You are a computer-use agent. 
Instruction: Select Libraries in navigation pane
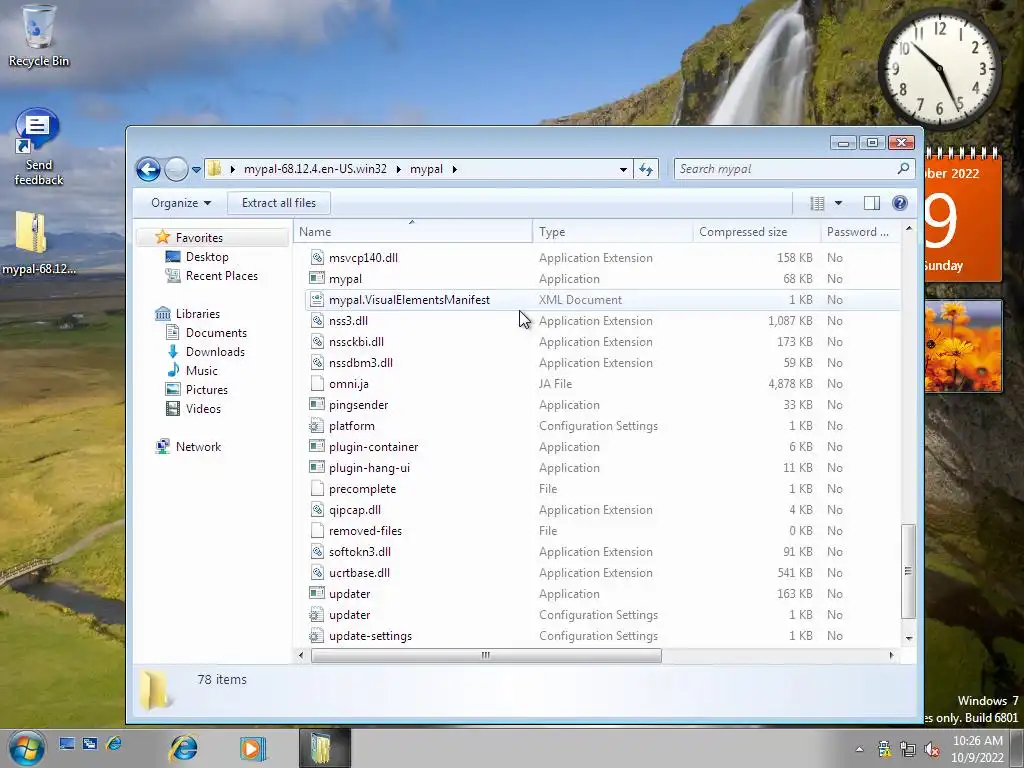point(197,313)
